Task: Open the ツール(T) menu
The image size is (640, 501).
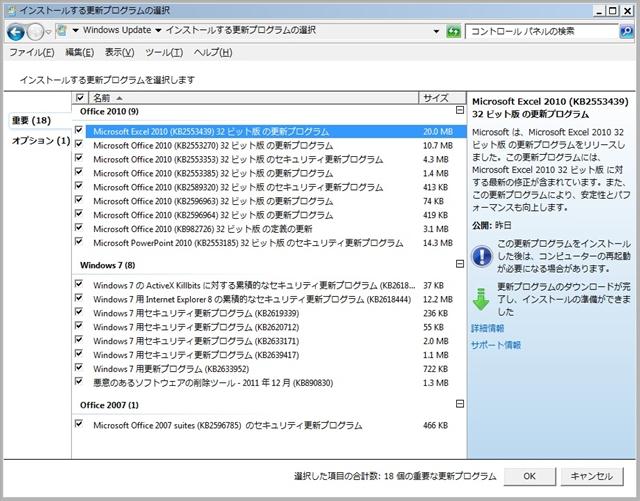Action: 164,52
